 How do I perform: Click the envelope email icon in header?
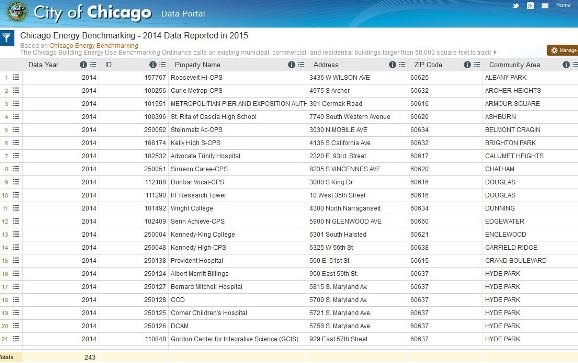[545, 6]
